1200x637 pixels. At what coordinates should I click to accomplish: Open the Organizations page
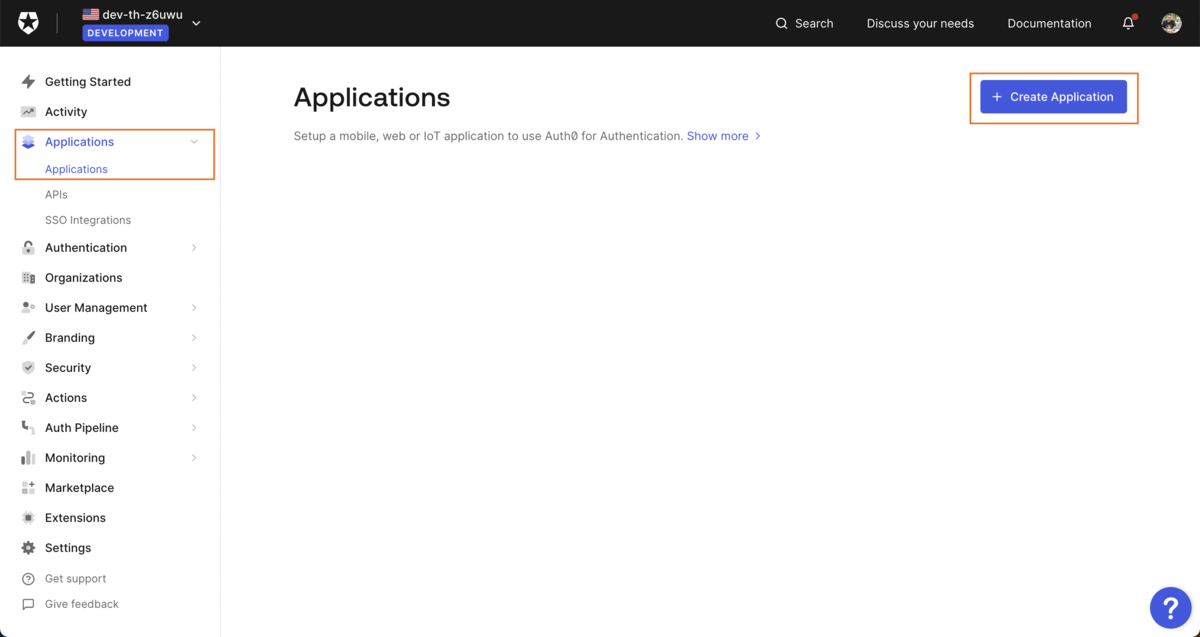coord(83,278)
